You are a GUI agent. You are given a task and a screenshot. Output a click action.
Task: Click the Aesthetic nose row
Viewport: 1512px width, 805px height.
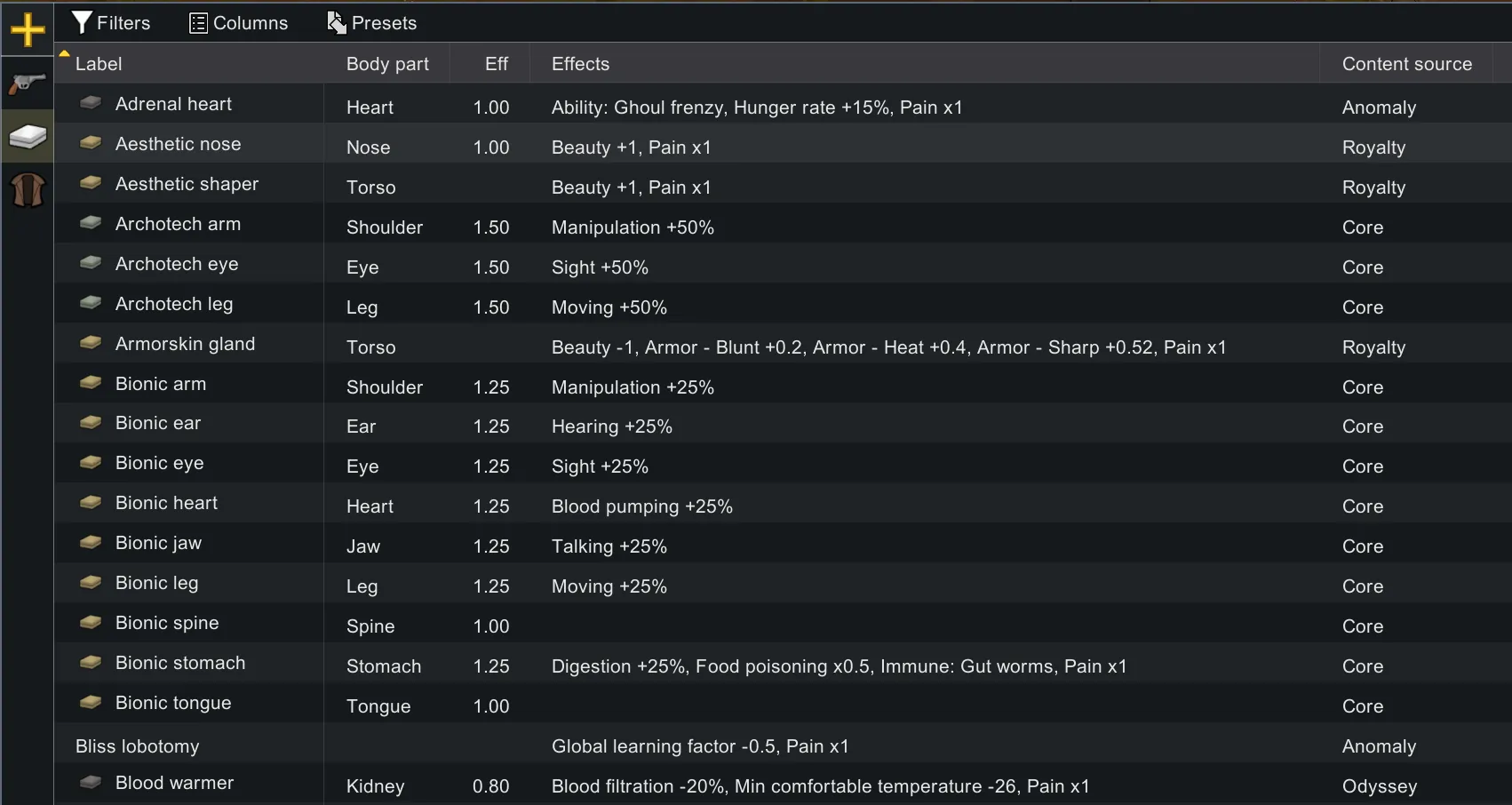(x=178, y=144)
